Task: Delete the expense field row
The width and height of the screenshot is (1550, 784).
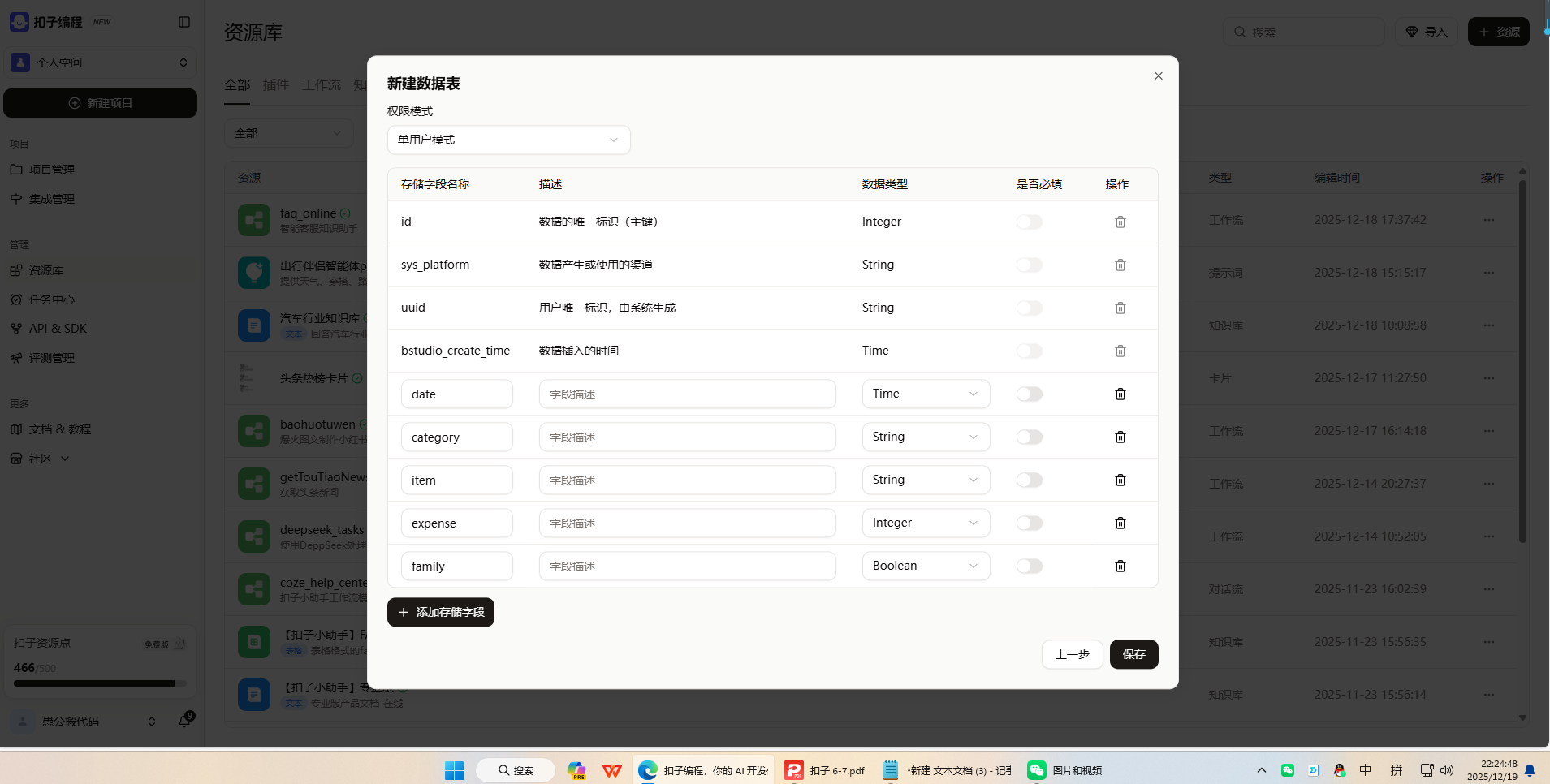Action: (1120, 523)
